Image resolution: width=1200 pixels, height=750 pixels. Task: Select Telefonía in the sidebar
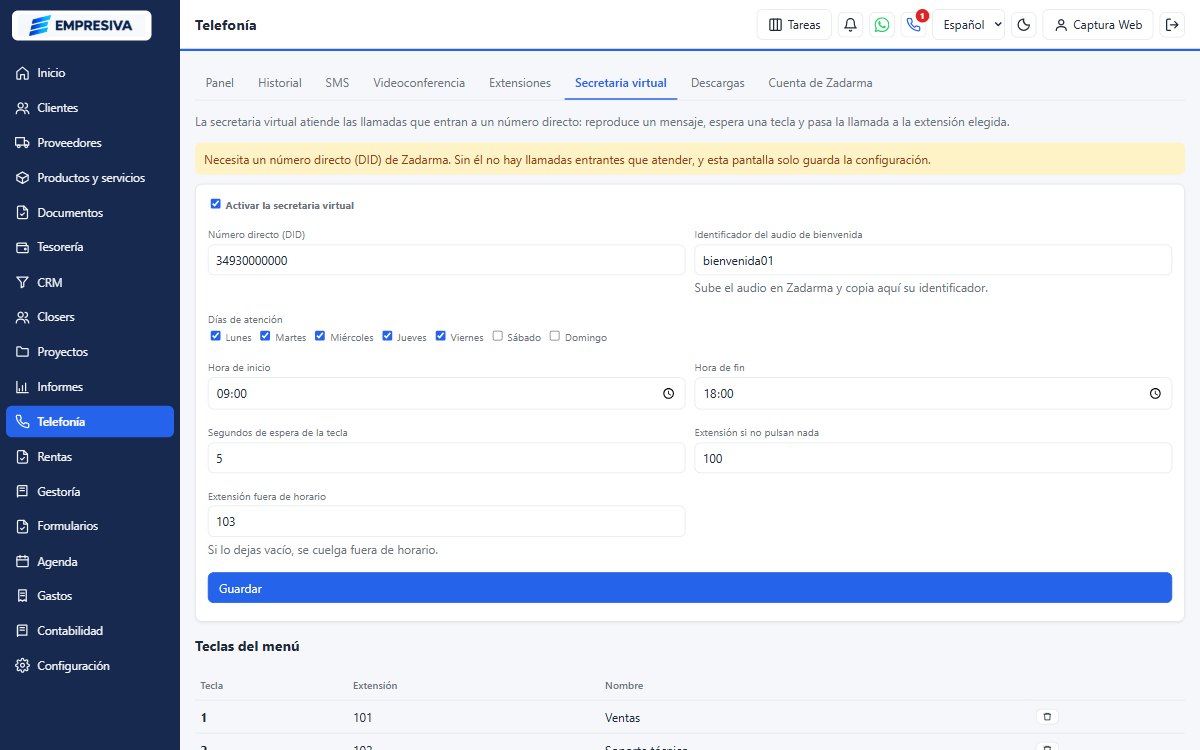(x=90, y=422)
